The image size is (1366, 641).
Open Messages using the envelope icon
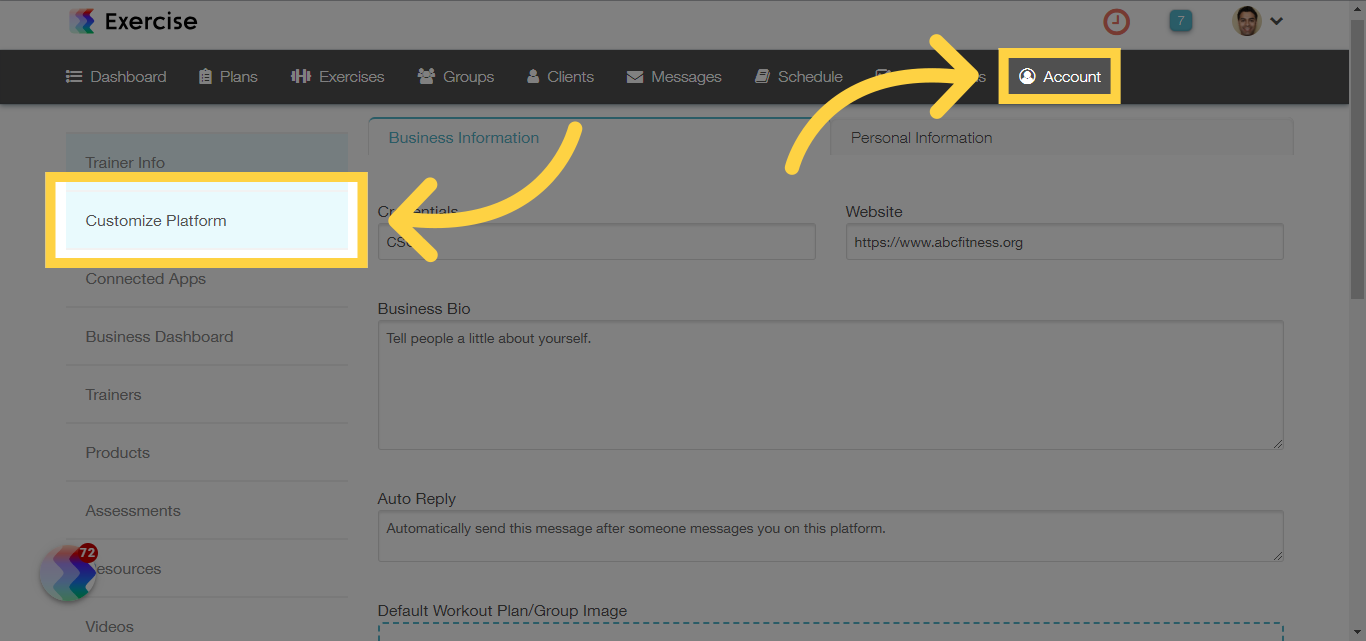(635, 76)
